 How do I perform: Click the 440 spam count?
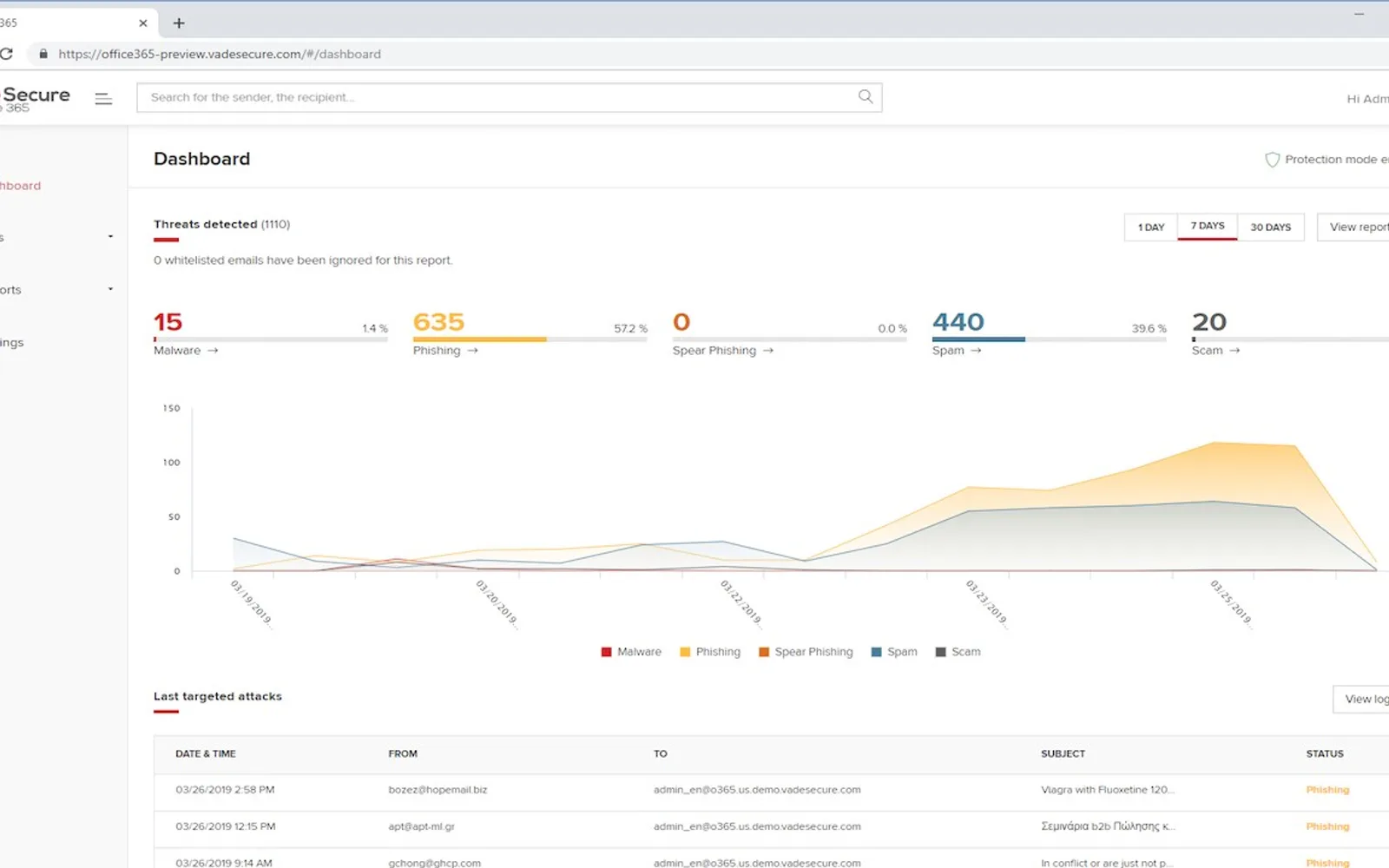pos(958,322)
